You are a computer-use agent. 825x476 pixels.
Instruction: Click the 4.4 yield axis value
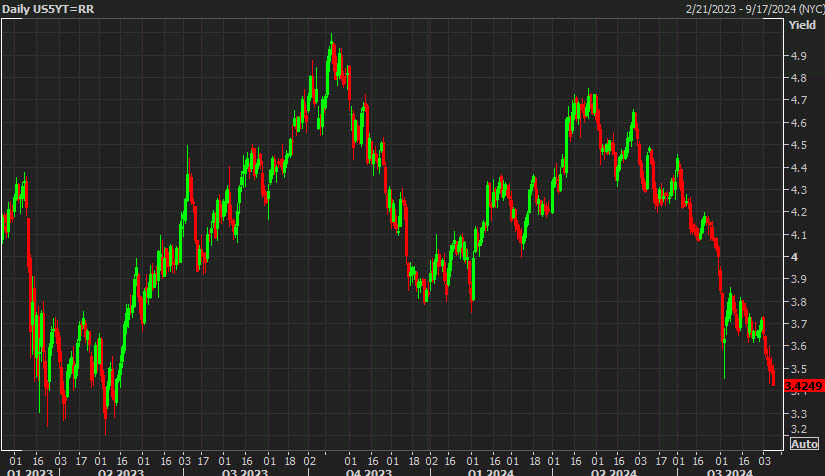click(x=799, y=168)
